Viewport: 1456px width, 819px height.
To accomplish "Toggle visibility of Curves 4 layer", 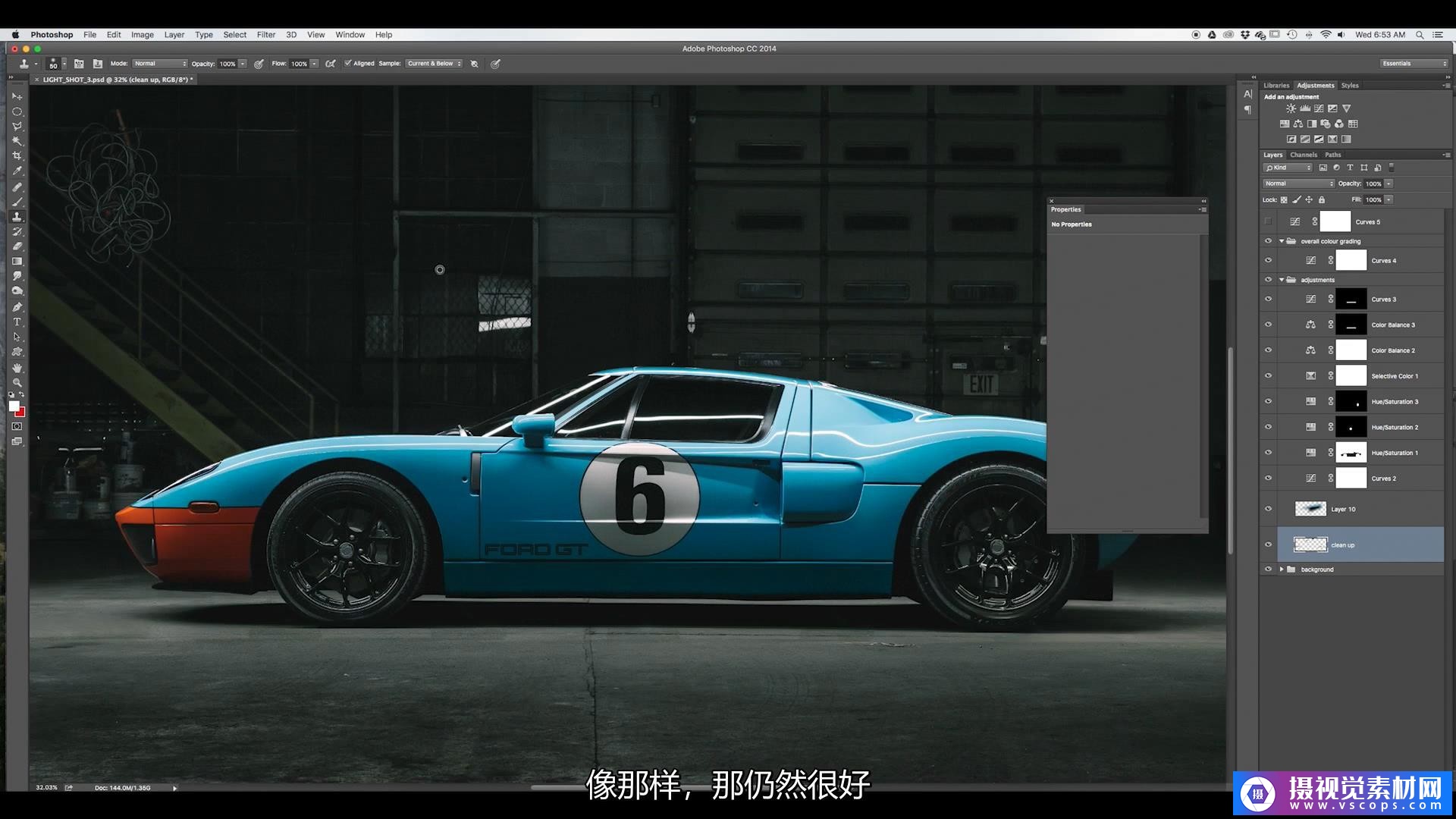I will (x=1268, y=260).
